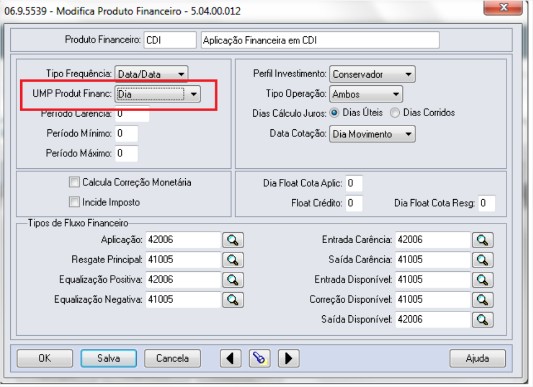Click the Aplicação Financeira em CDI description field
Image resolution: width=533 pixels, height=387 pixels.
click(320, 40)
